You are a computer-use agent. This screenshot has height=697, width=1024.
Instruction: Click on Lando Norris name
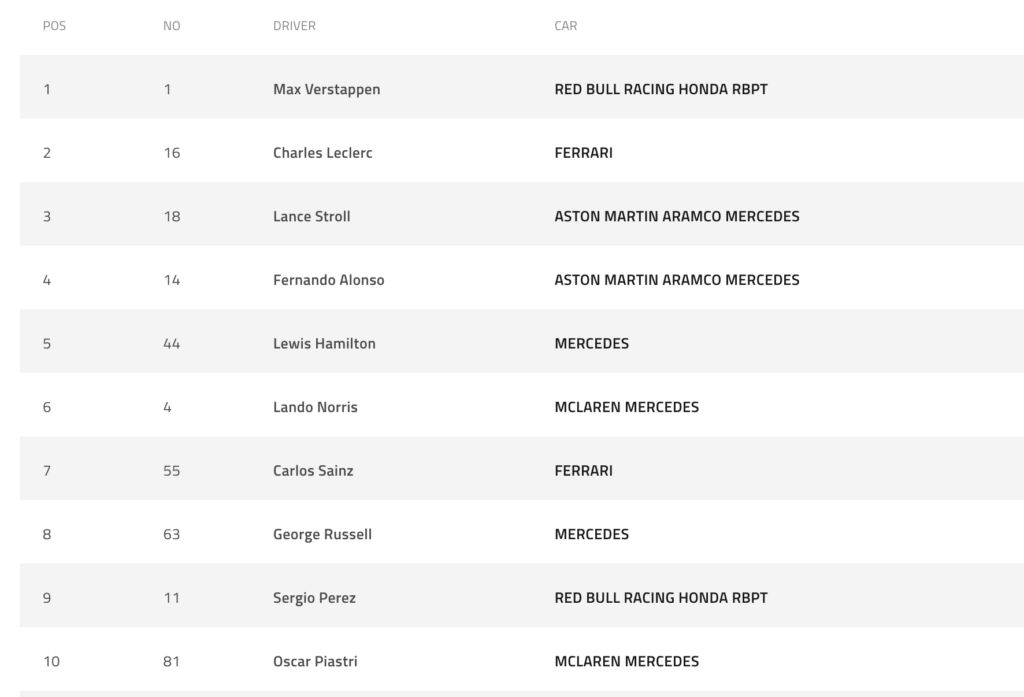click(x=315, y=407)
